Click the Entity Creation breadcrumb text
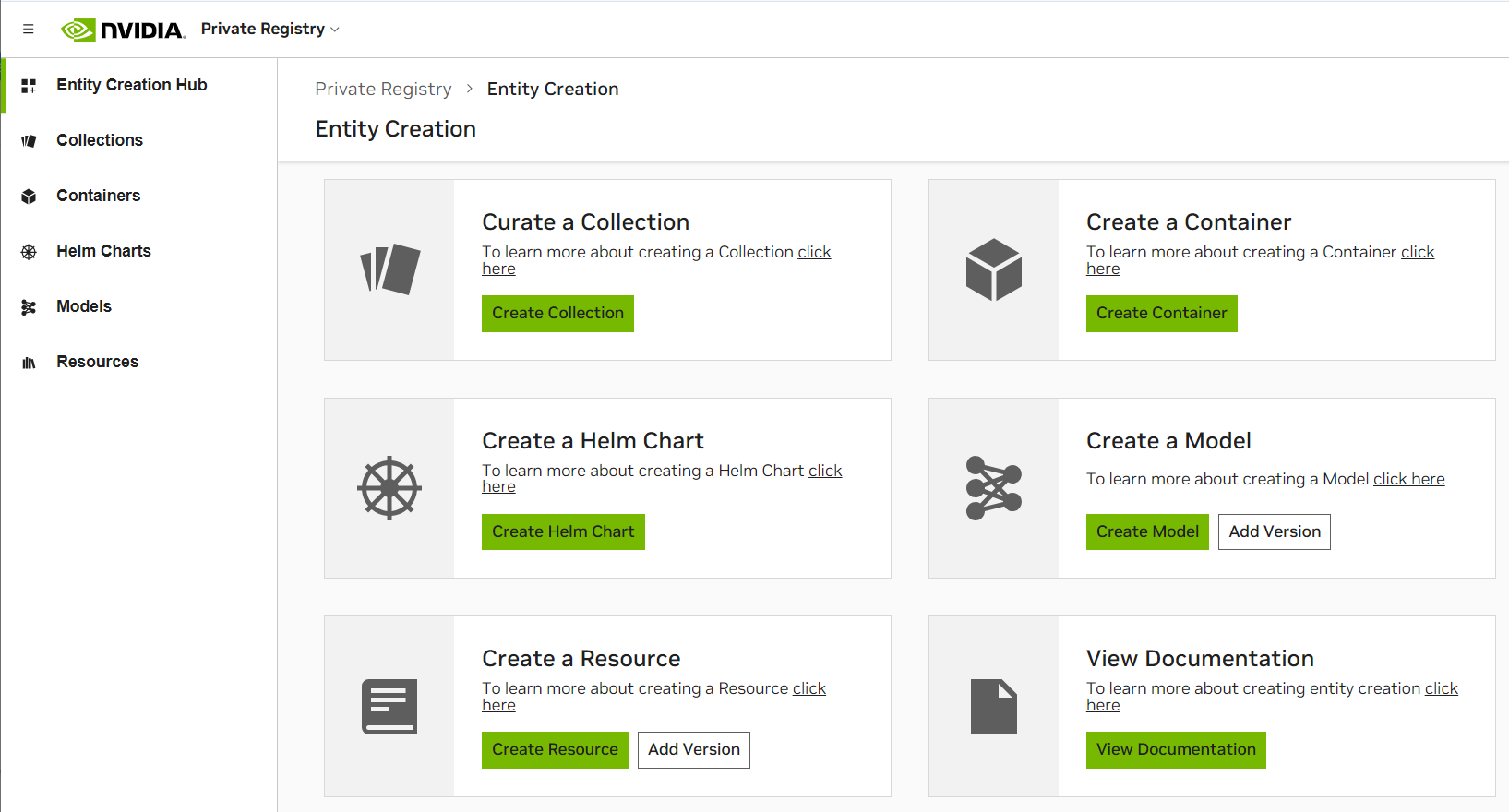Viewport: 1509px width, 812px height. coord(553,89)
